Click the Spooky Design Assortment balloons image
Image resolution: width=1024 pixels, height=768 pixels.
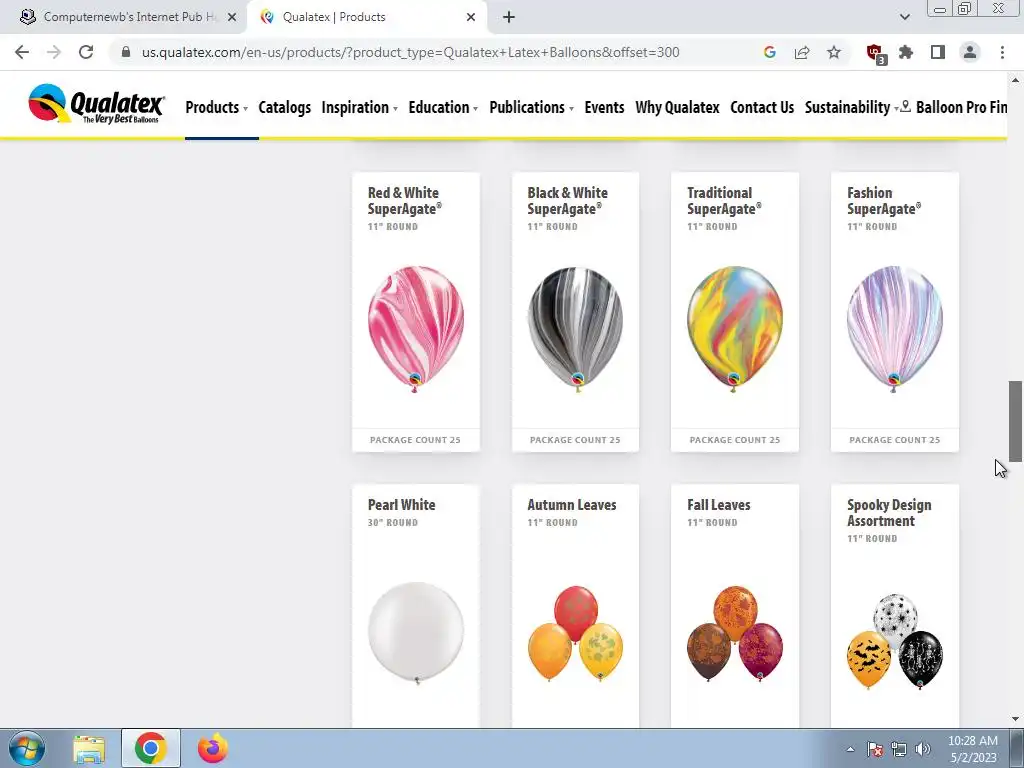(895, 641)
